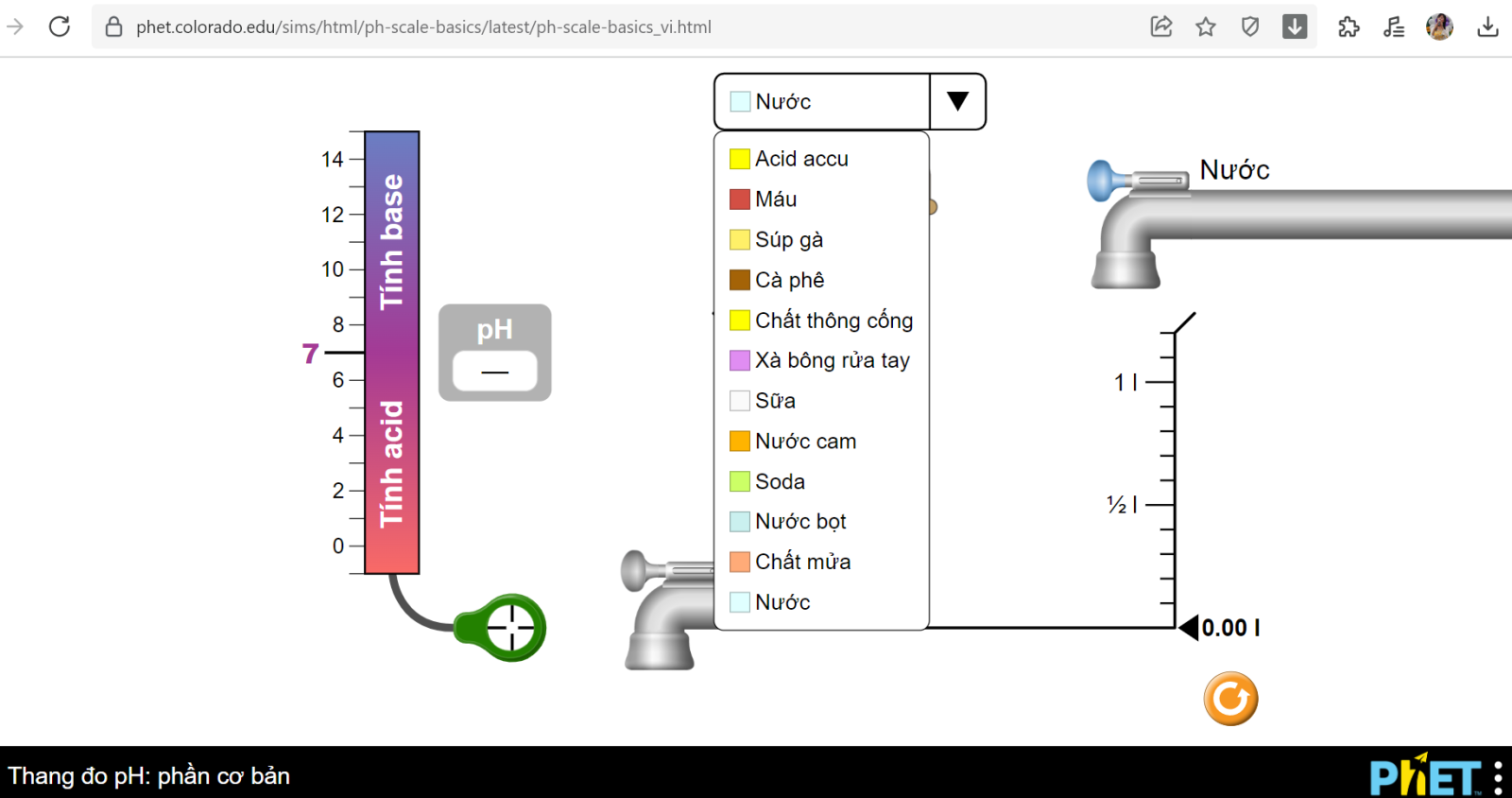
Task: Choose the Sữa option
Action: pos(775,401)
